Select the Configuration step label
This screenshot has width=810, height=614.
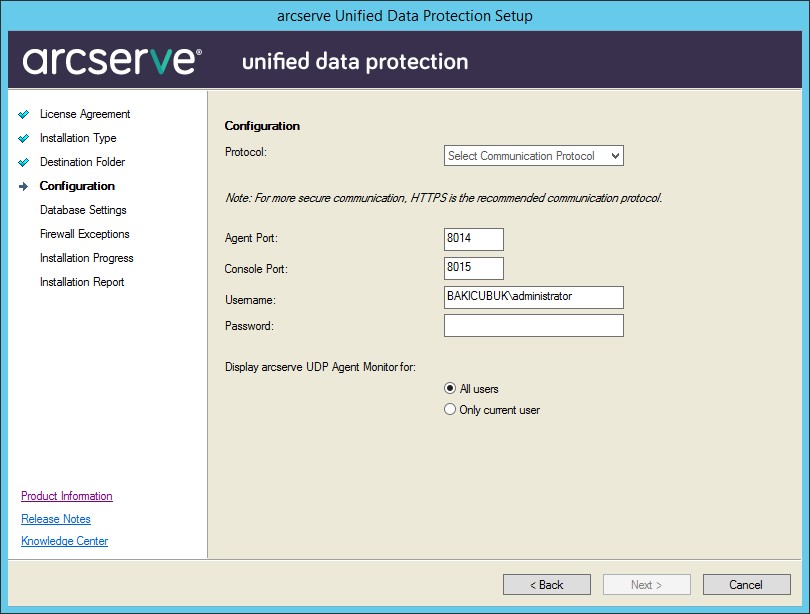click(x=77, y=186)
